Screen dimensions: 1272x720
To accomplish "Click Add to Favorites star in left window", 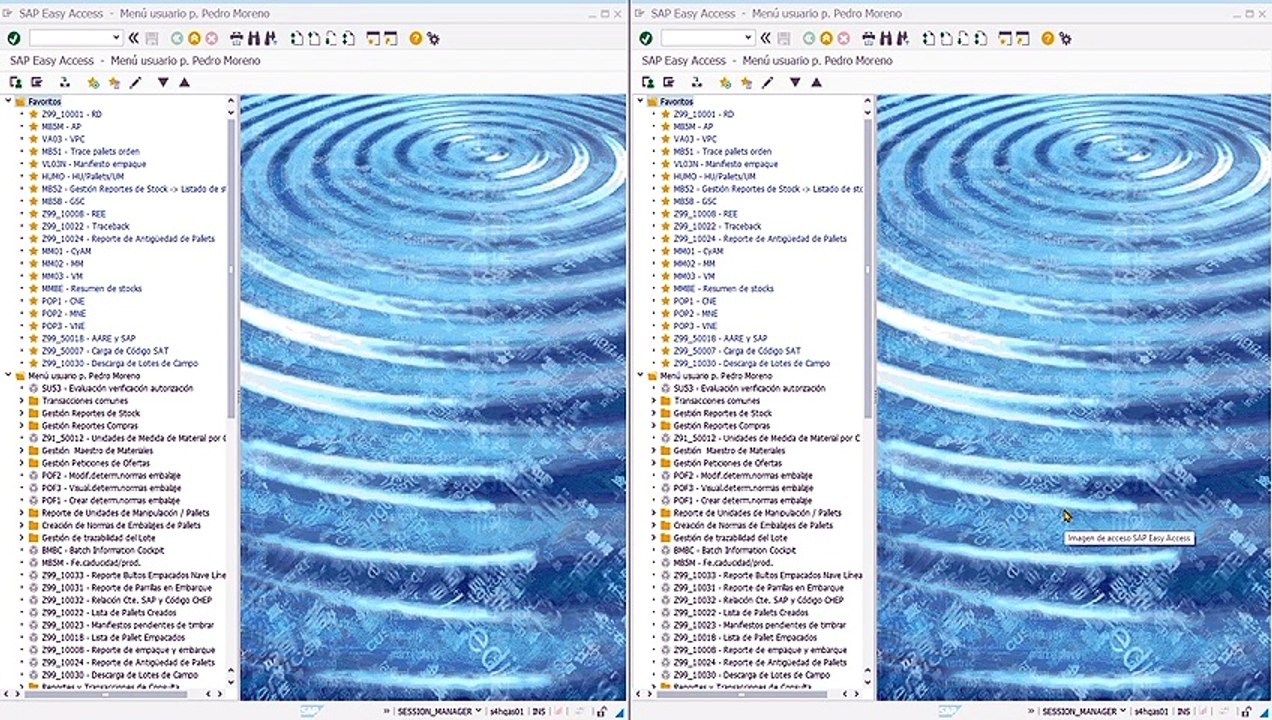I will tap(93, 82).
